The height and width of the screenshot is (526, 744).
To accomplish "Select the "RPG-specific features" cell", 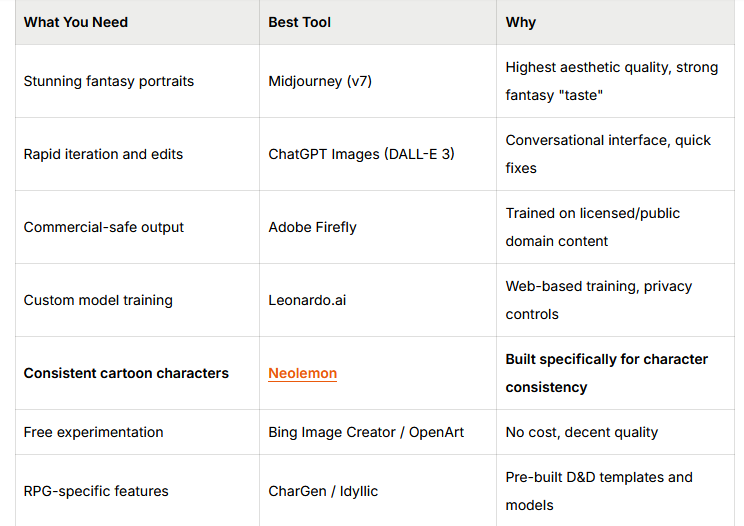I will click(x=96, y=491).
